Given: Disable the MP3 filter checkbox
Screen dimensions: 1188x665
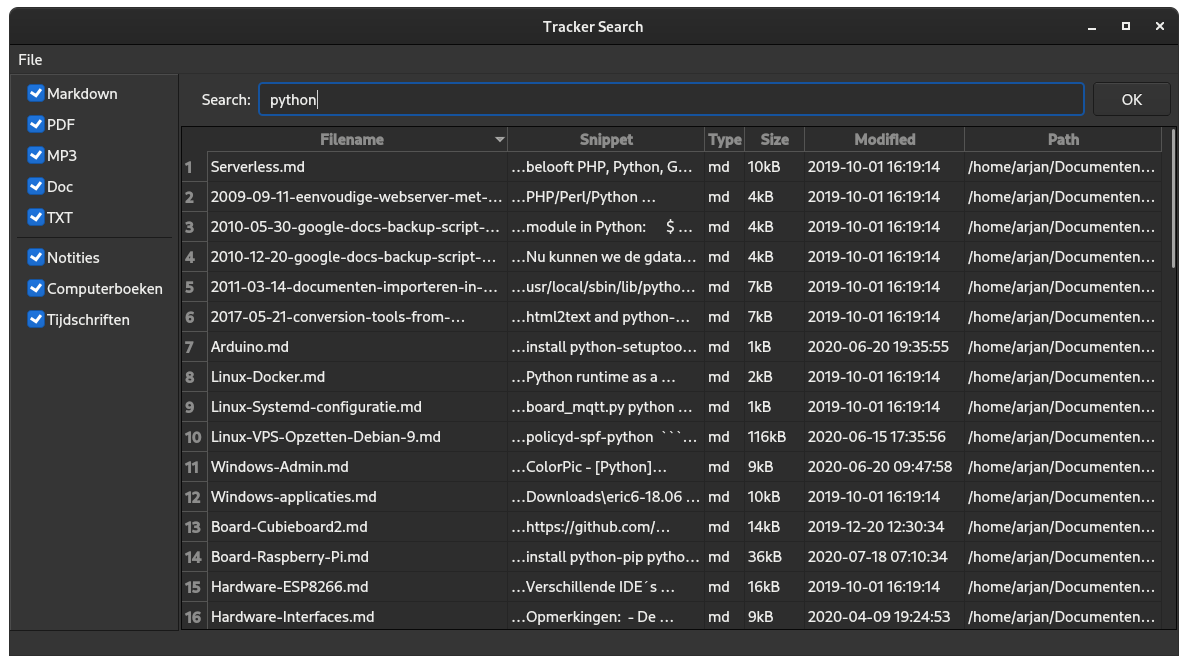Looking at the screenshot, I should click(x=37, y=156).
